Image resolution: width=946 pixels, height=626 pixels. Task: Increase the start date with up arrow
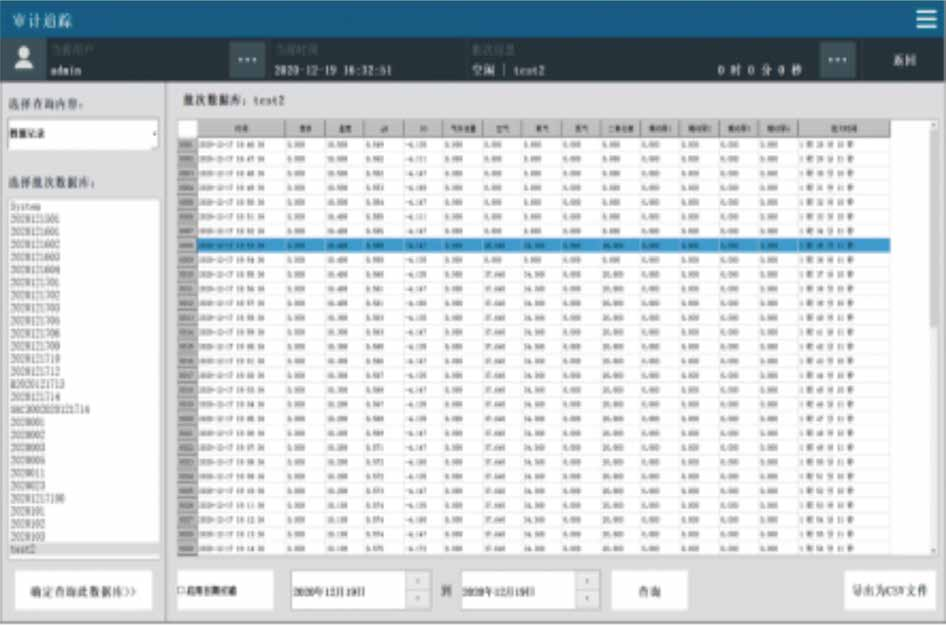pos(417,580)
